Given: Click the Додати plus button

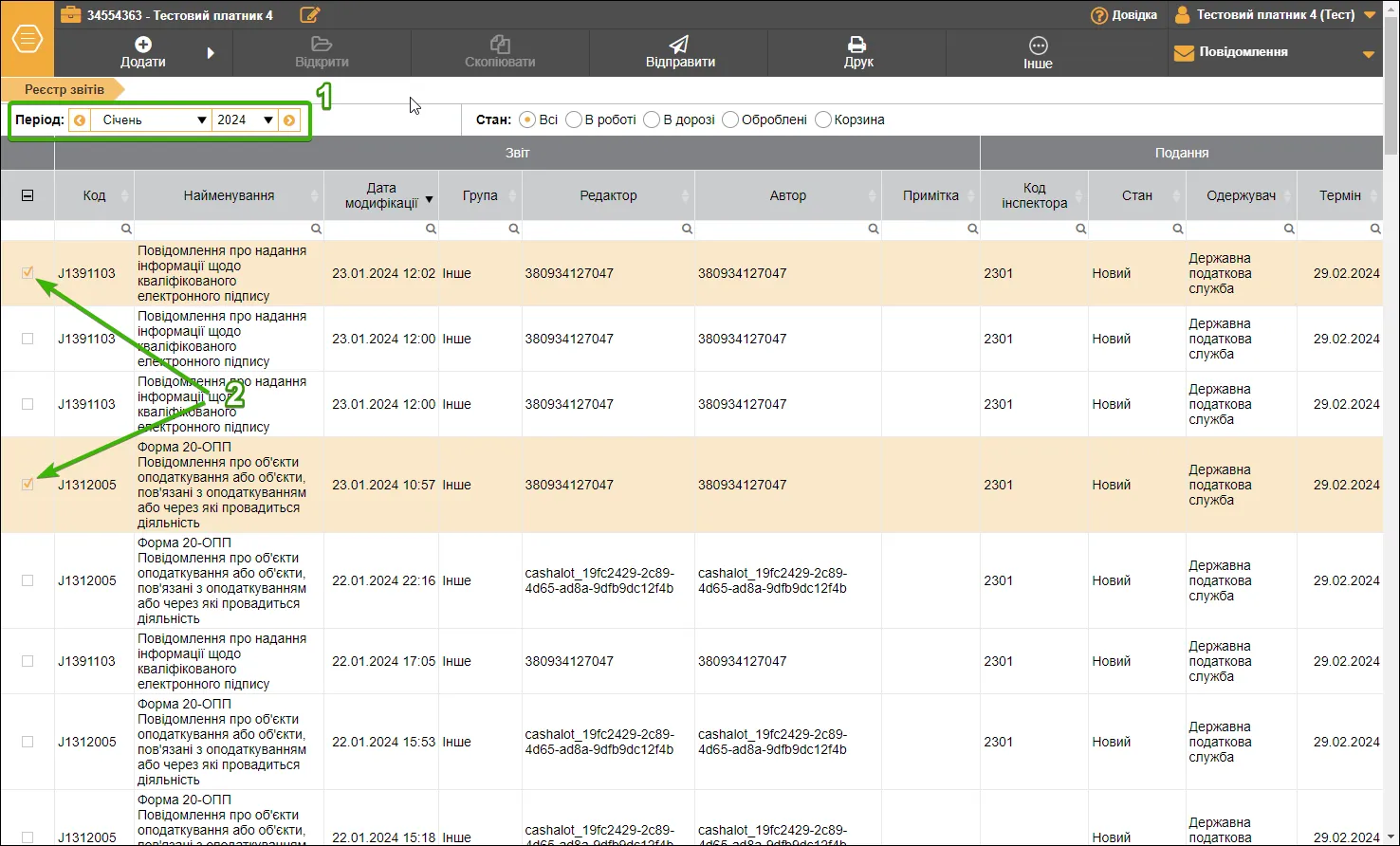Looking at the screenshot, I should point(143,52).
